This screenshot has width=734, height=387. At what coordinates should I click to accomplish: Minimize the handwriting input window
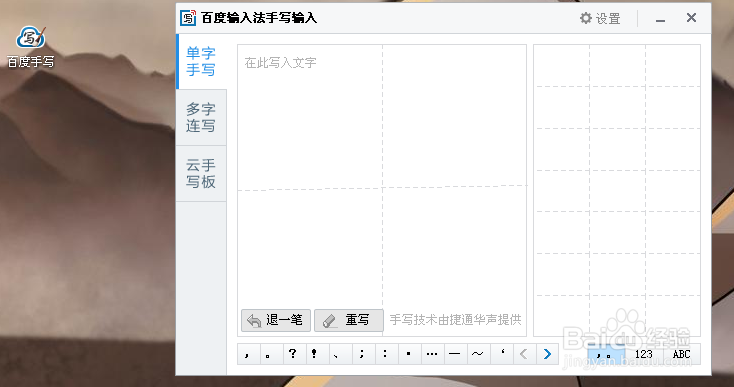pyautogui.click(x=661, y=19)
